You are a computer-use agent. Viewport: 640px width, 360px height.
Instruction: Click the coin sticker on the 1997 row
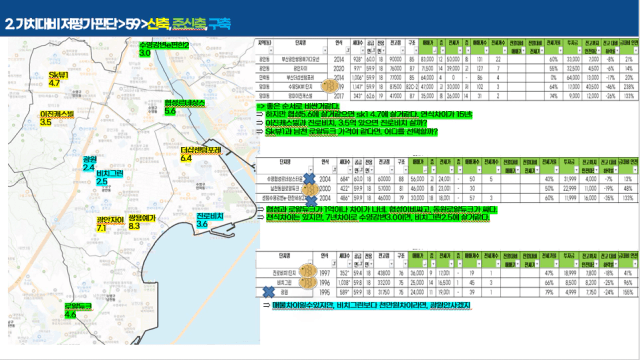[x=308, y=271]
